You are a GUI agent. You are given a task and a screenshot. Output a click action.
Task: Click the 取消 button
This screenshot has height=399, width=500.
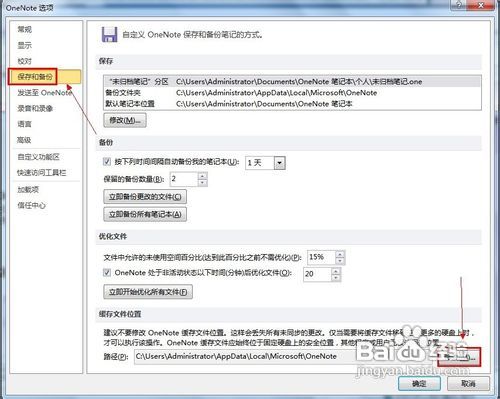(468, 384)
